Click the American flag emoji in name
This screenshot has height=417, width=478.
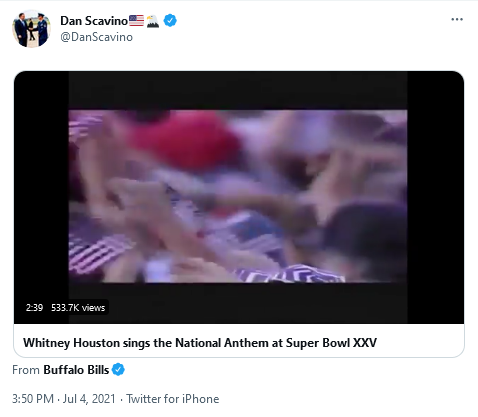point(136,21)
